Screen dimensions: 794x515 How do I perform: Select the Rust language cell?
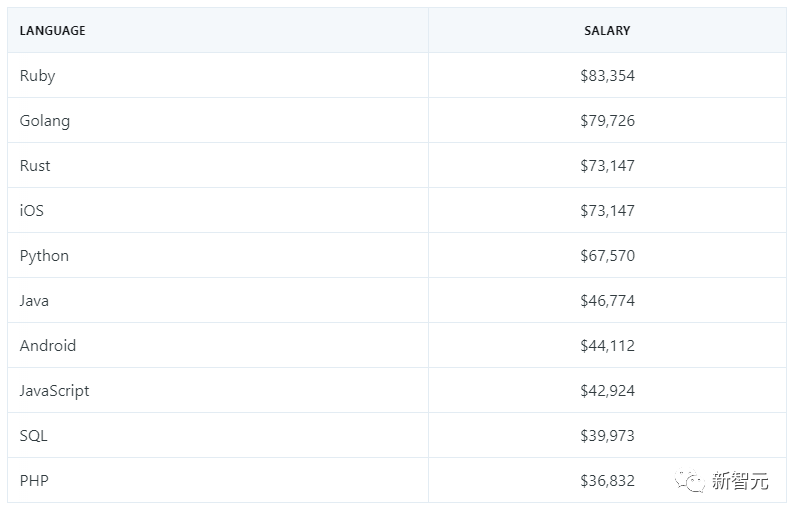coord(35,166)
